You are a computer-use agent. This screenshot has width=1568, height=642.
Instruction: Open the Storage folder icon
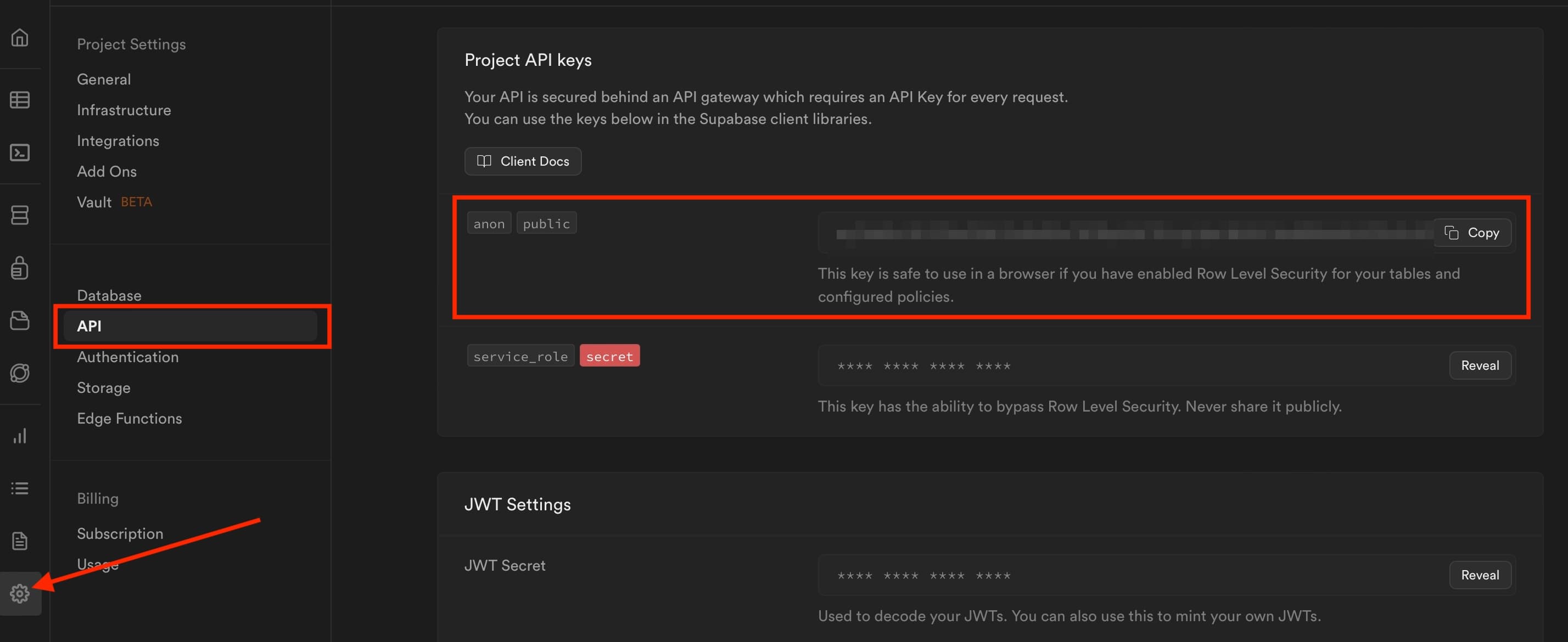pos(20,320)
